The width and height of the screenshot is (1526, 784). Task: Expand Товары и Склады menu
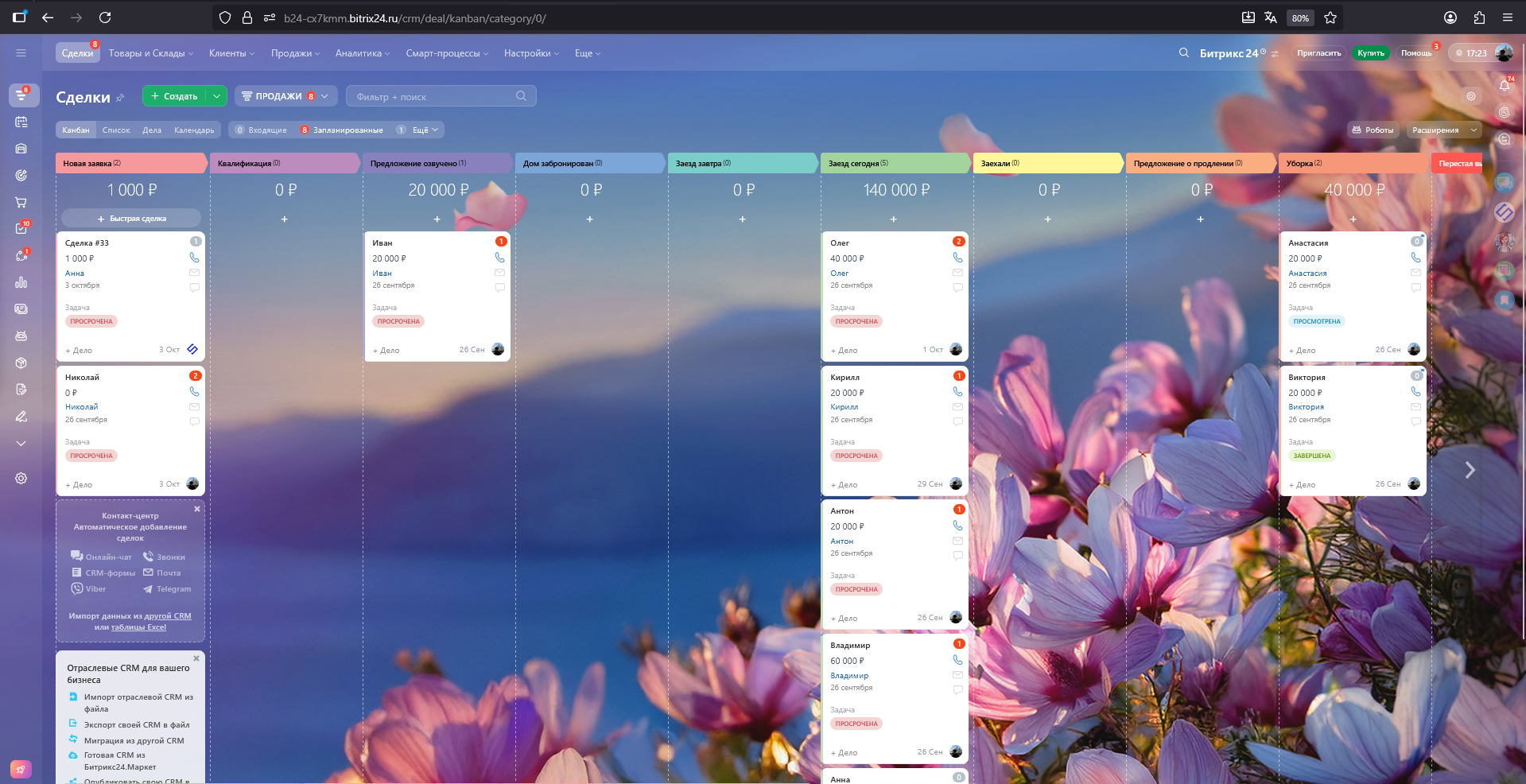[x=151, y=53]
